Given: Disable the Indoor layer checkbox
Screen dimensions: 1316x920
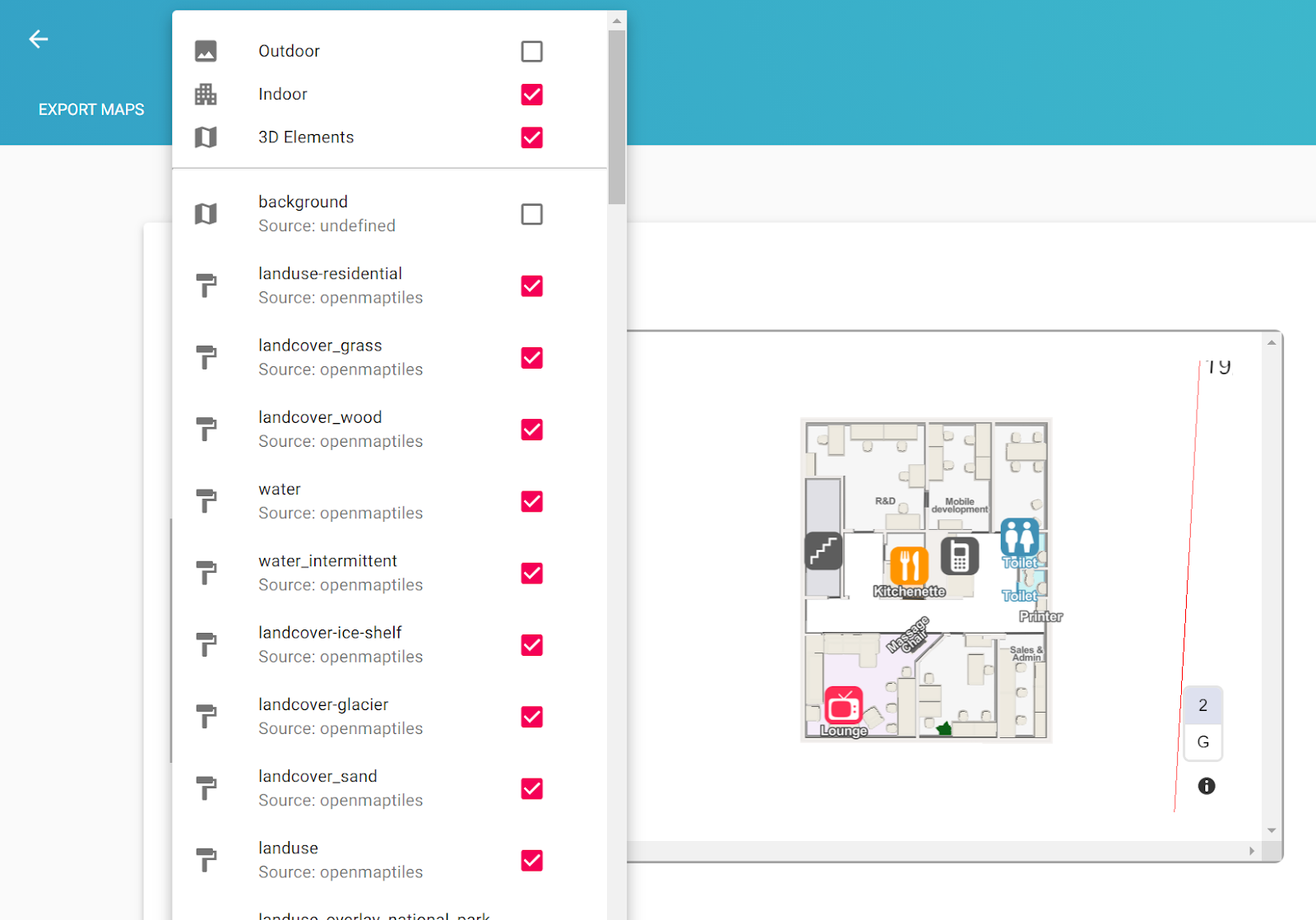Looking at the screenshot, I should [x=532, y=94].
